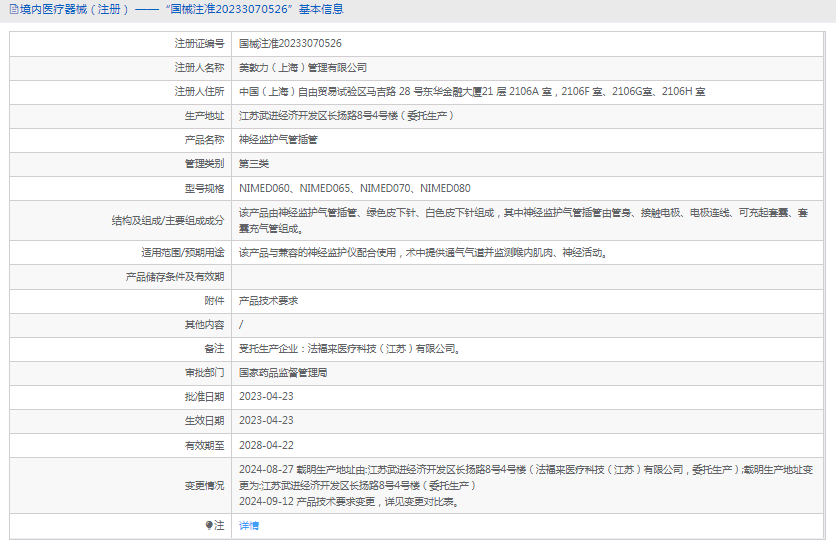Click approval department 国家药品监督管理局
The width and height of the screenshot is (836, 547).
click(283, 373)
